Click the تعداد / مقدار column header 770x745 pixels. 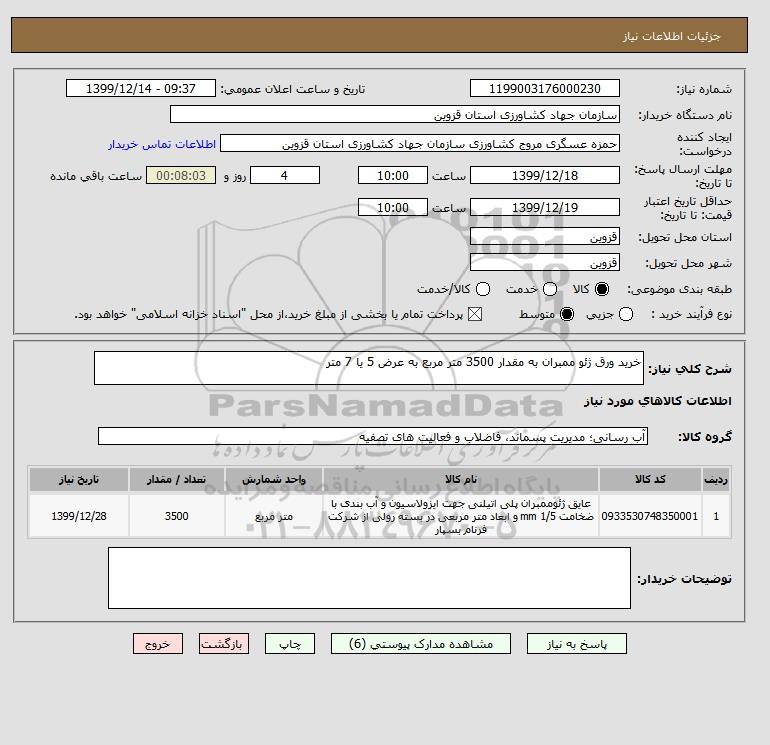coord(177,479)
